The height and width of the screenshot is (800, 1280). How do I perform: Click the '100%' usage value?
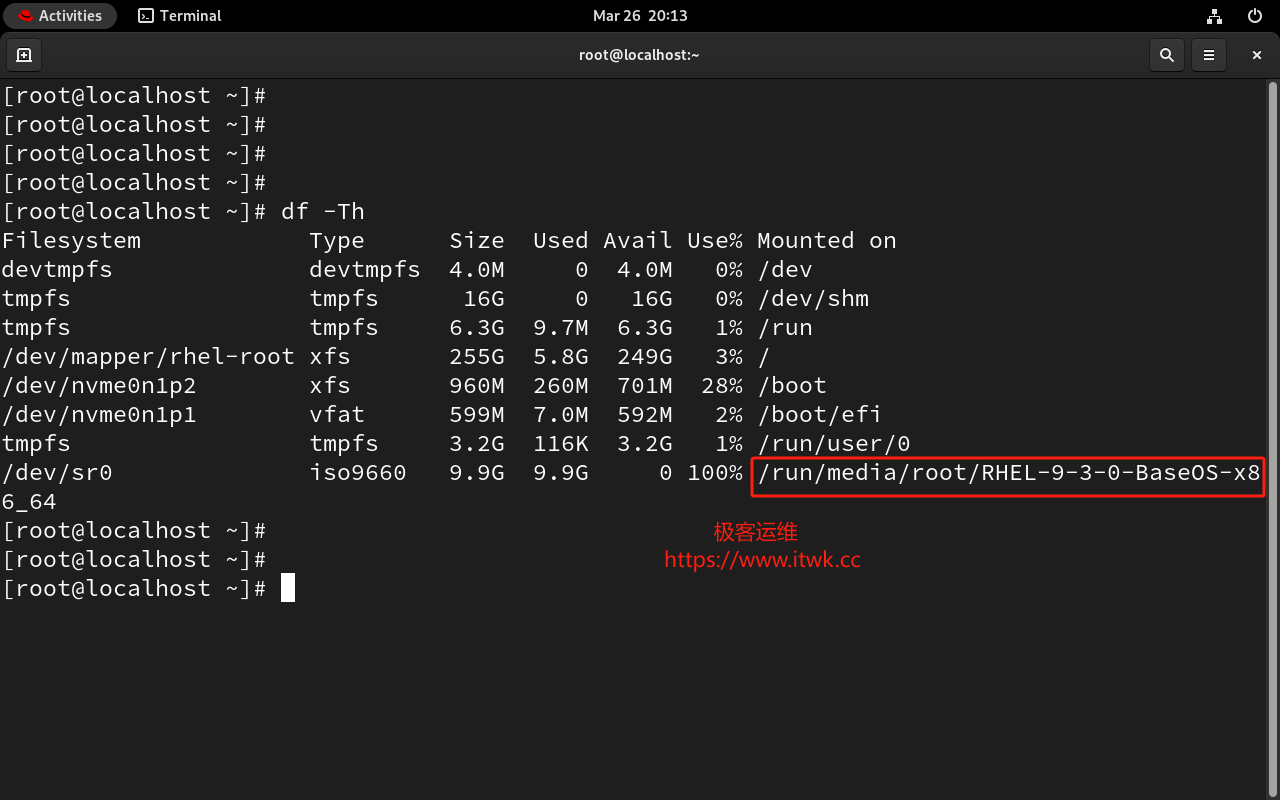[x=715, y=473]
